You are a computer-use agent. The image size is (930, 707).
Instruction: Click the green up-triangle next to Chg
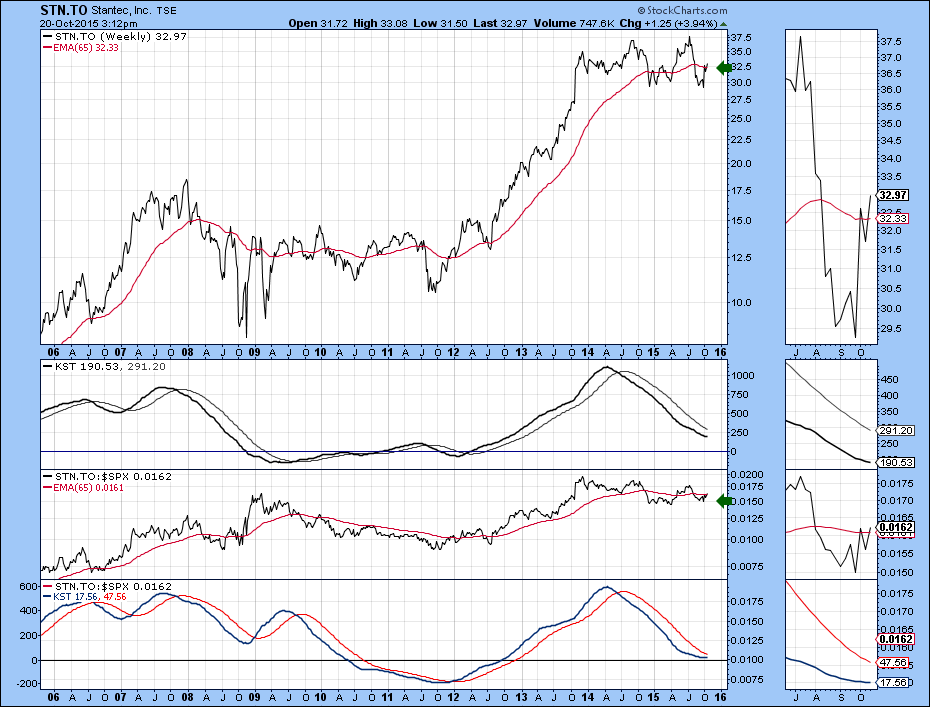[x=722, y=24]
